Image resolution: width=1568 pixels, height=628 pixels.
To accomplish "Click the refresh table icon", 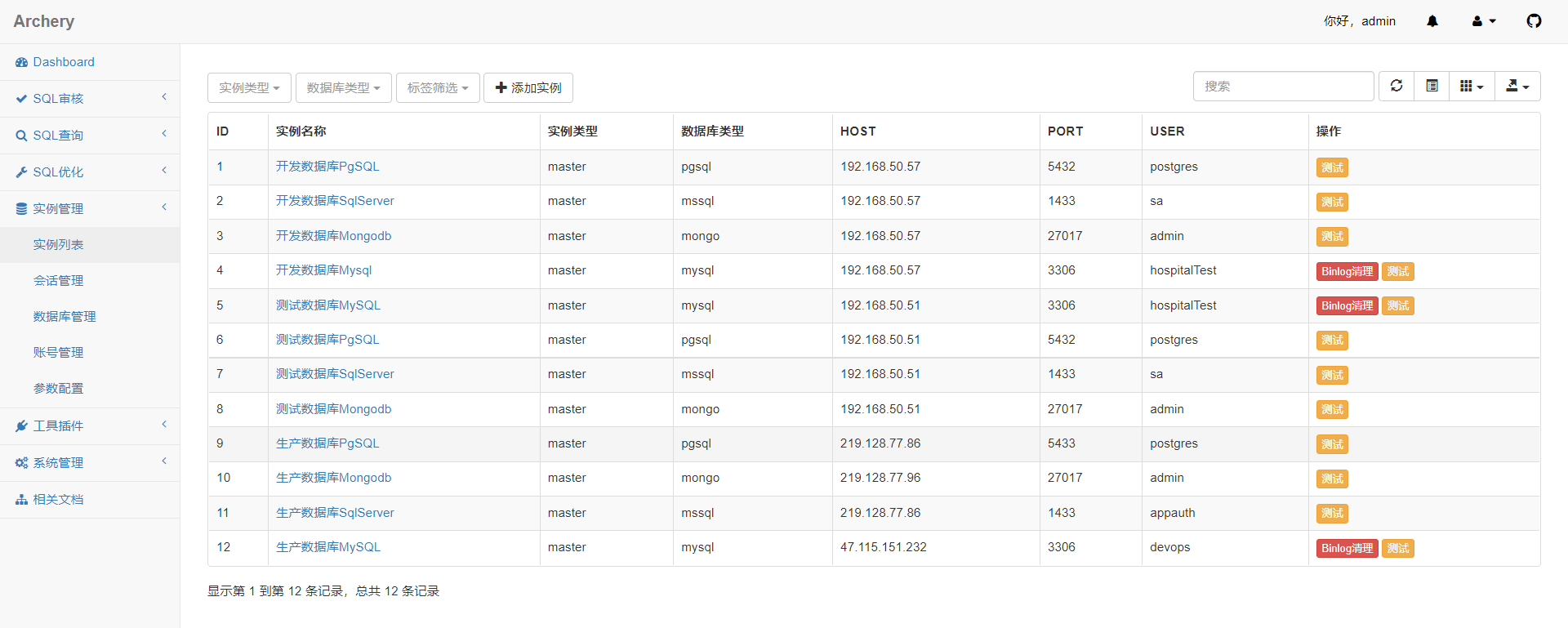I will pos(1396,86).
